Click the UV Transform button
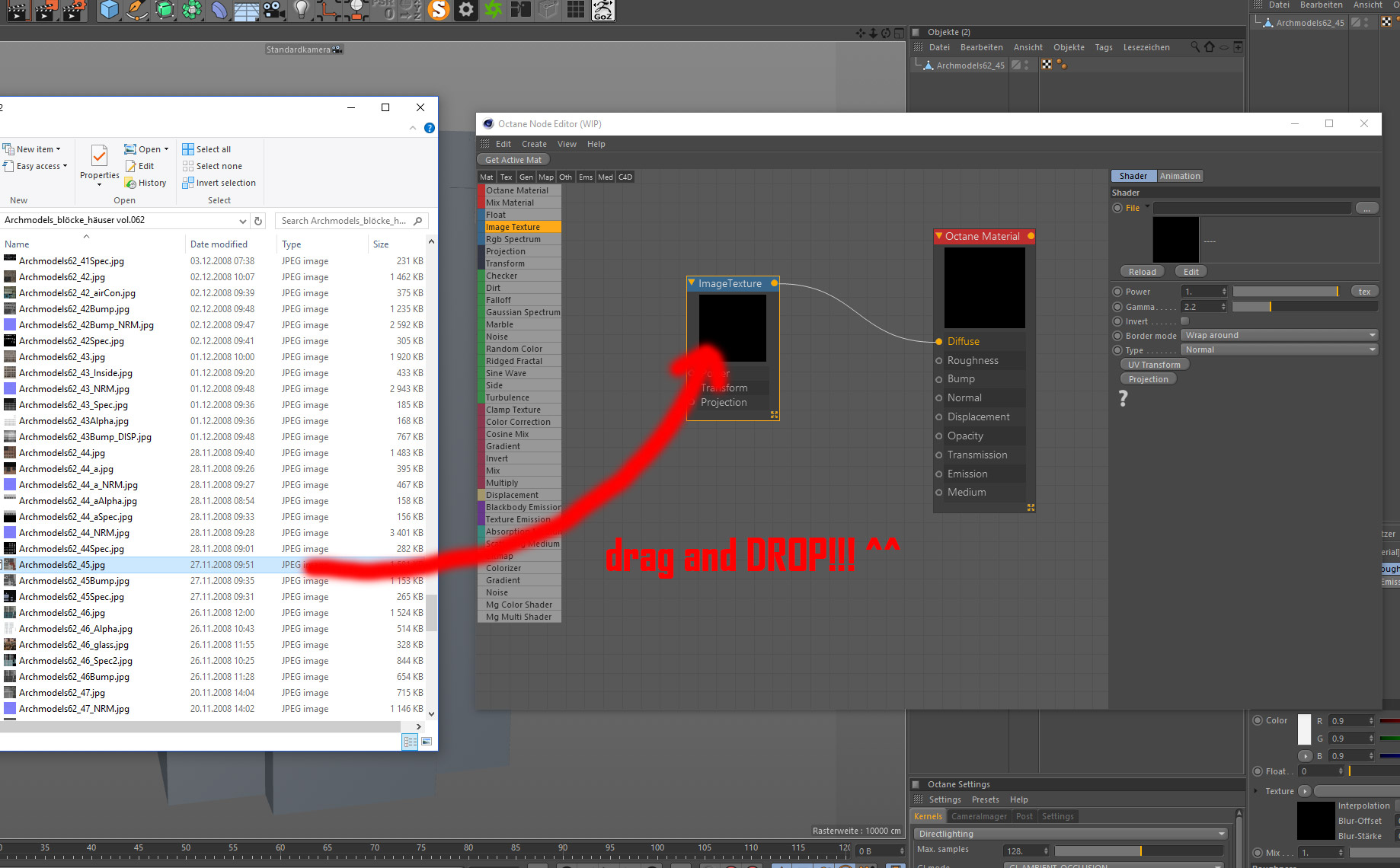 (1154, 365)
